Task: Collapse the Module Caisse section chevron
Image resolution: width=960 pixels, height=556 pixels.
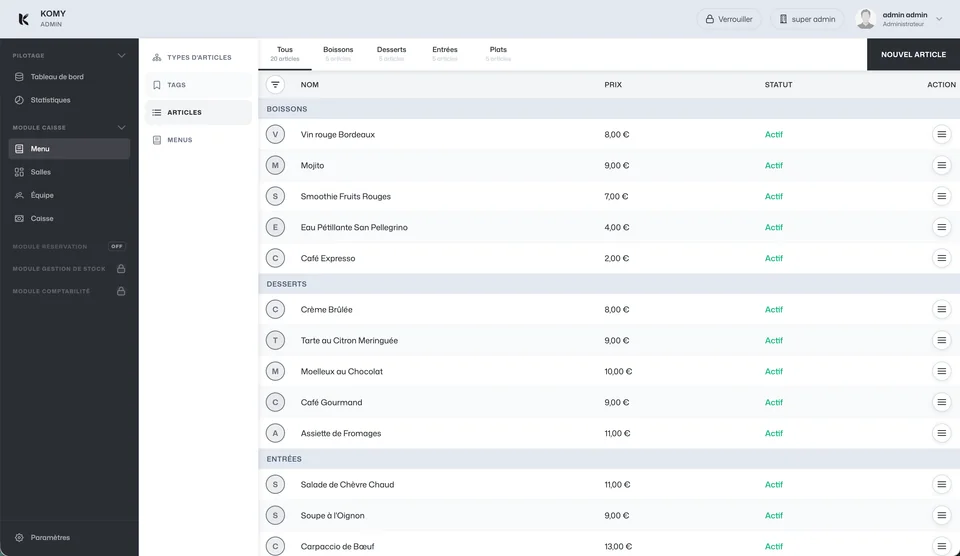Action: click(121, 127)
